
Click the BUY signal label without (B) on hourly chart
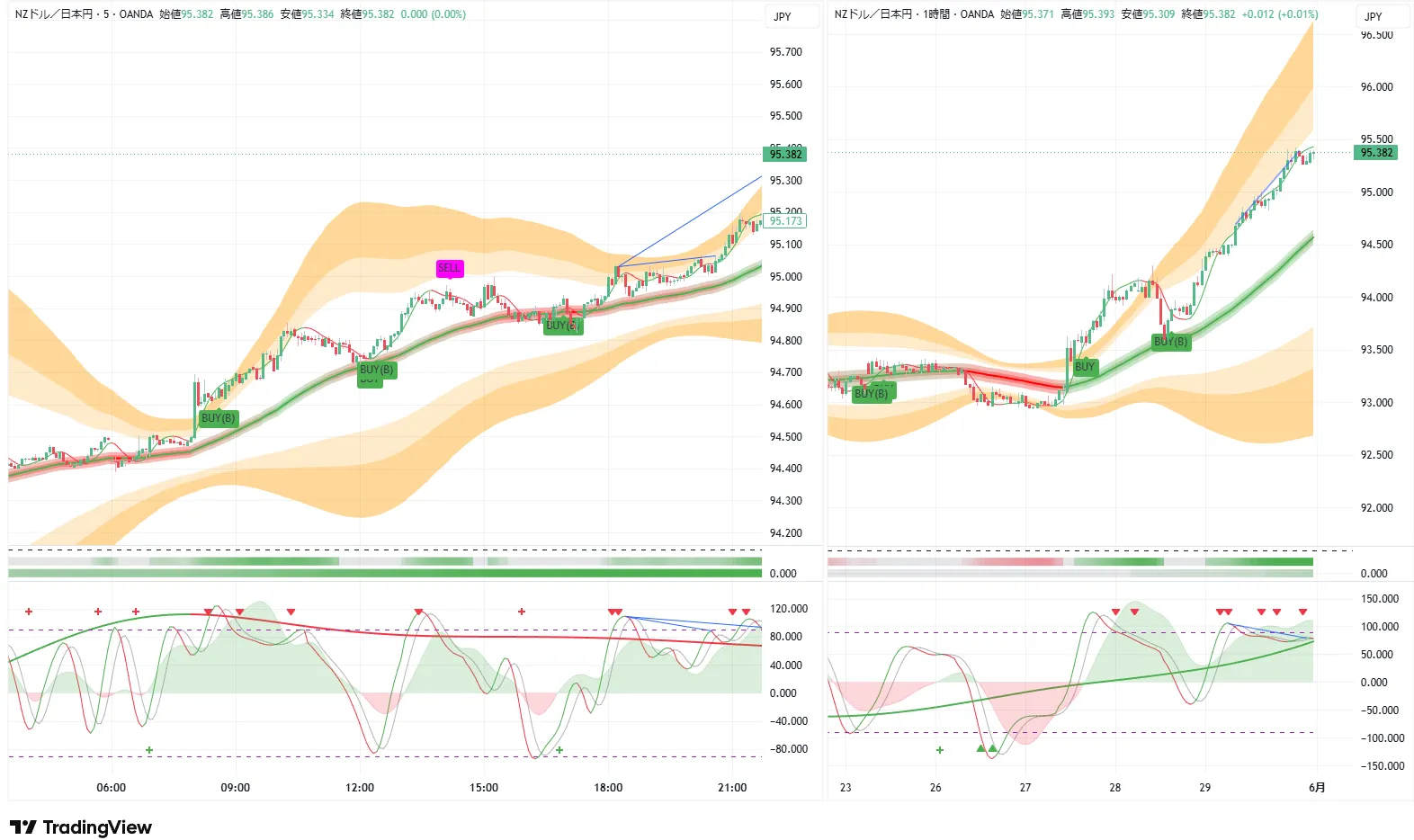click(1085, 367)
